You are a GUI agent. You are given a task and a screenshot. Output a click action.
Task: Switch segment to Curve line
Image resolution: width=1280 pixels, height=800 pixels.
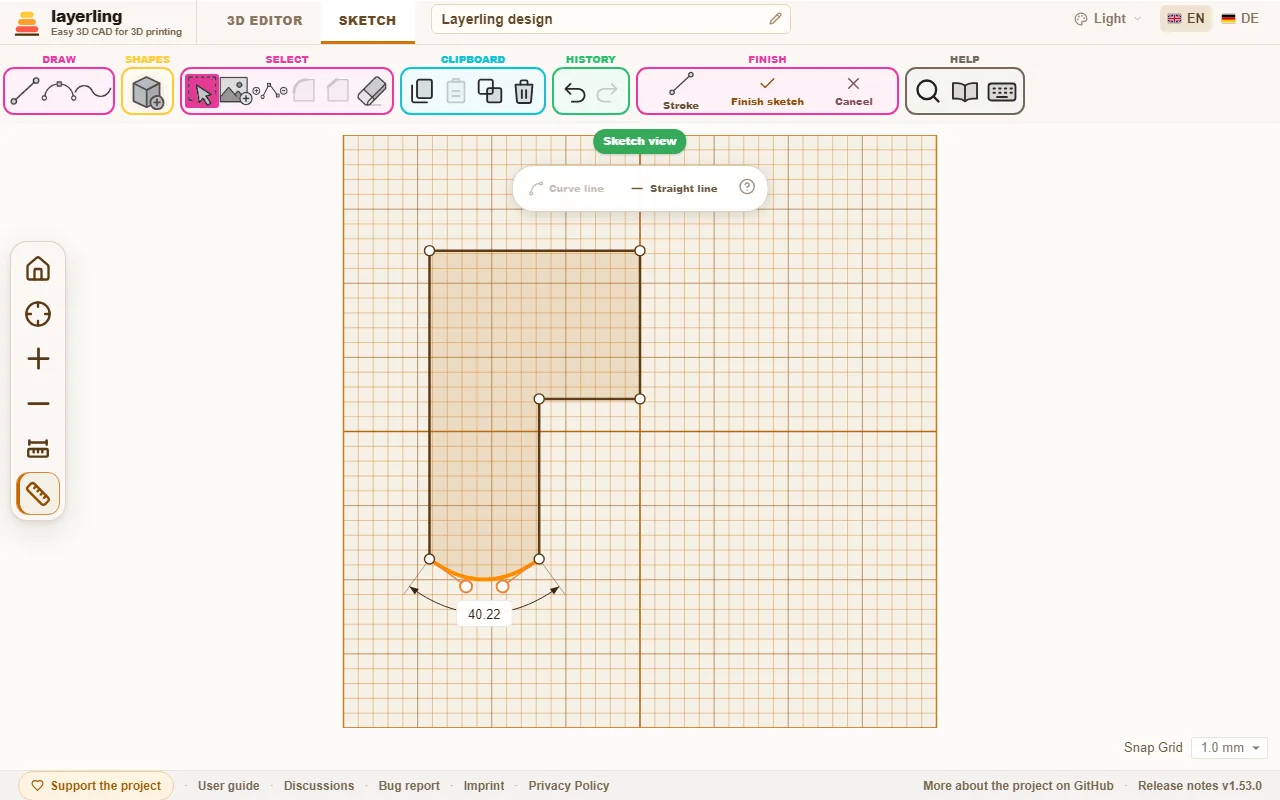click(x=566, y=188)
